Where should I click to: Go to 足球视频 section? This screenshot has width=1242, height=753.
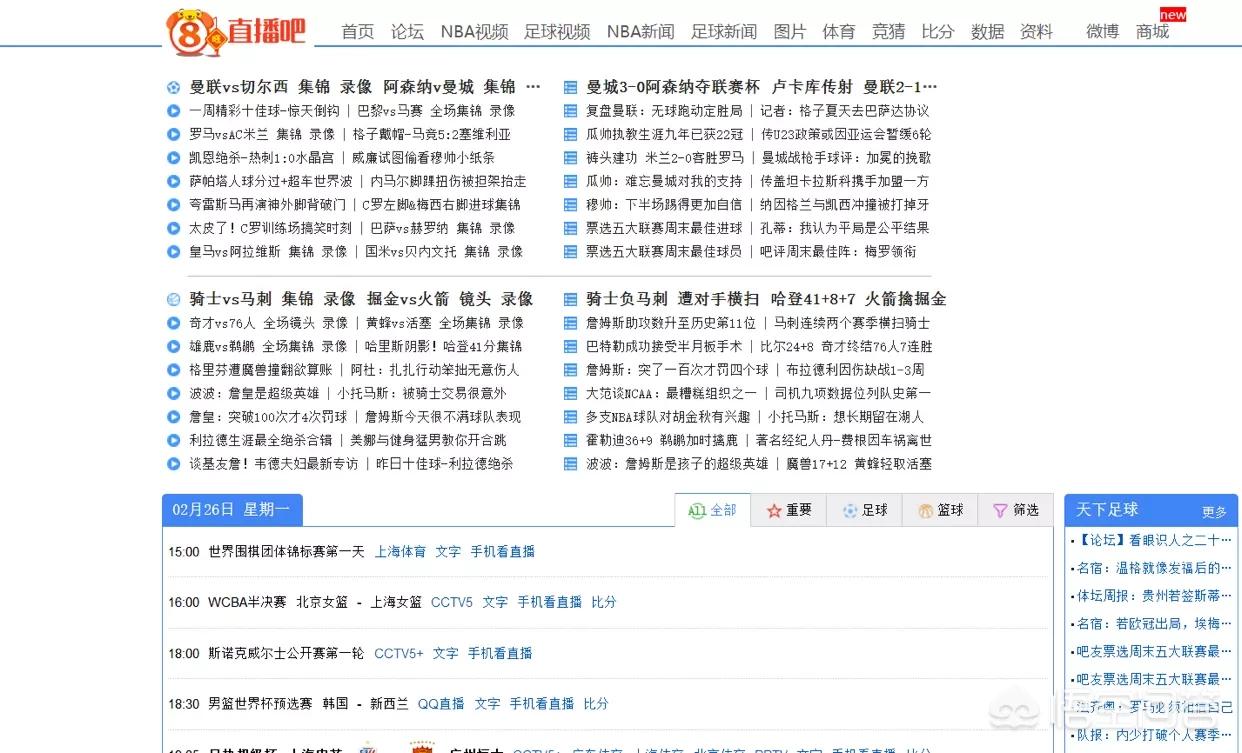pos(557,32)
